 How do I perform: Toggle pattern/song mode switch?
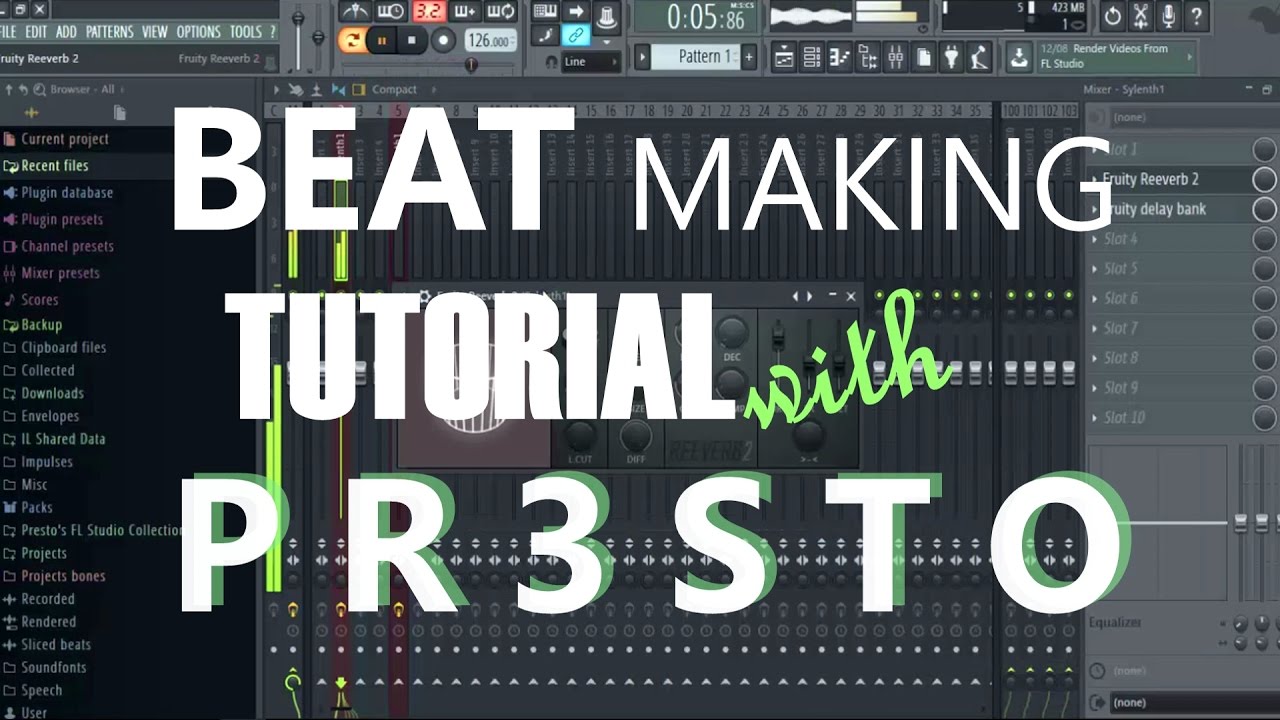(351, 40)
